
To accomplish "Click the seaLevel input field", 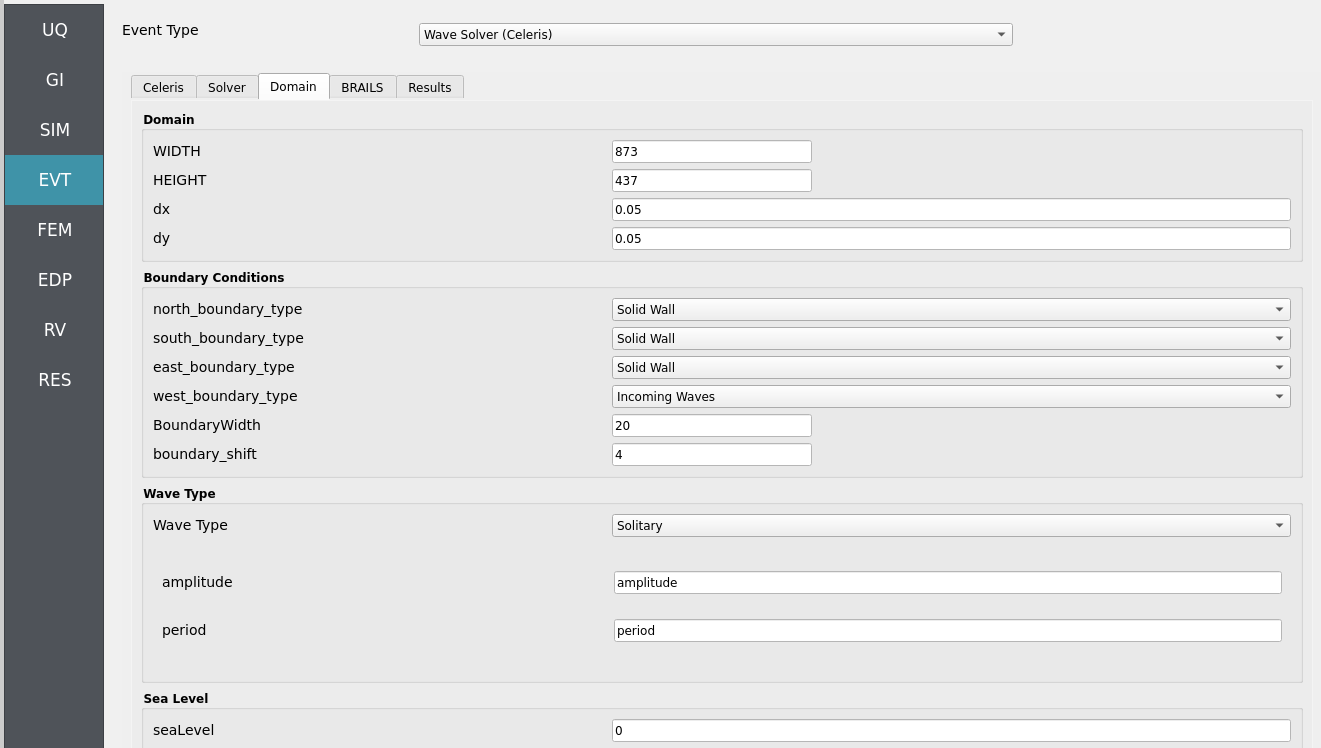I will tap(951, 731).
